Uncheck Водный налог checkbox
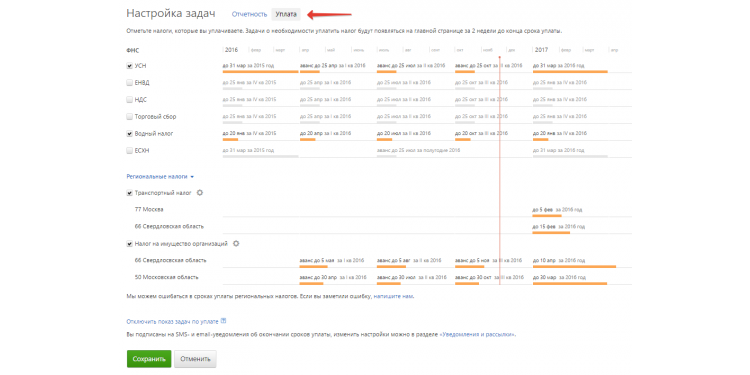The width and height of the screenshot is (750, 375). [x=129, y=133]
